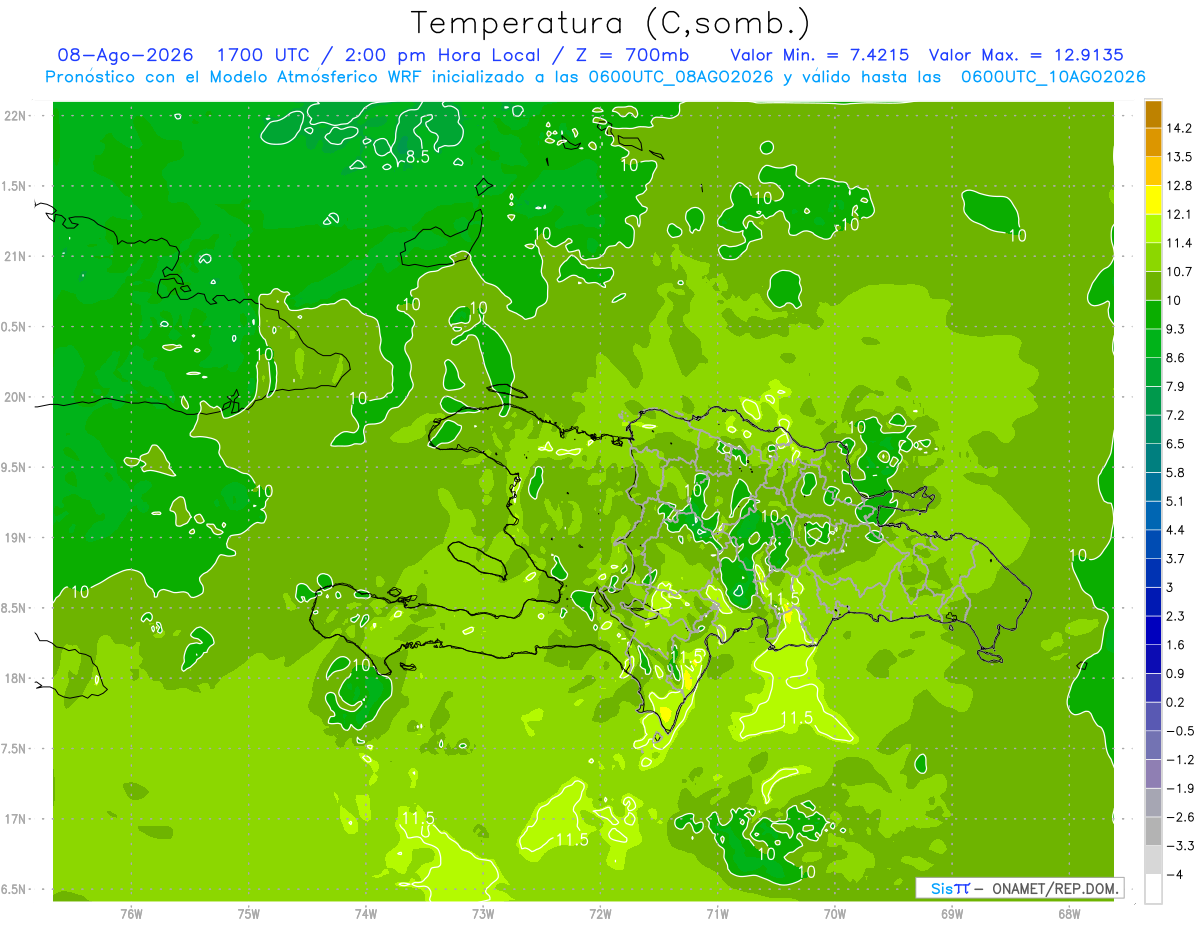Image resolution: width=1200 pixels, height=927 pixels.
Task: Click the "18N" latitude axis label
Action: 16,679
